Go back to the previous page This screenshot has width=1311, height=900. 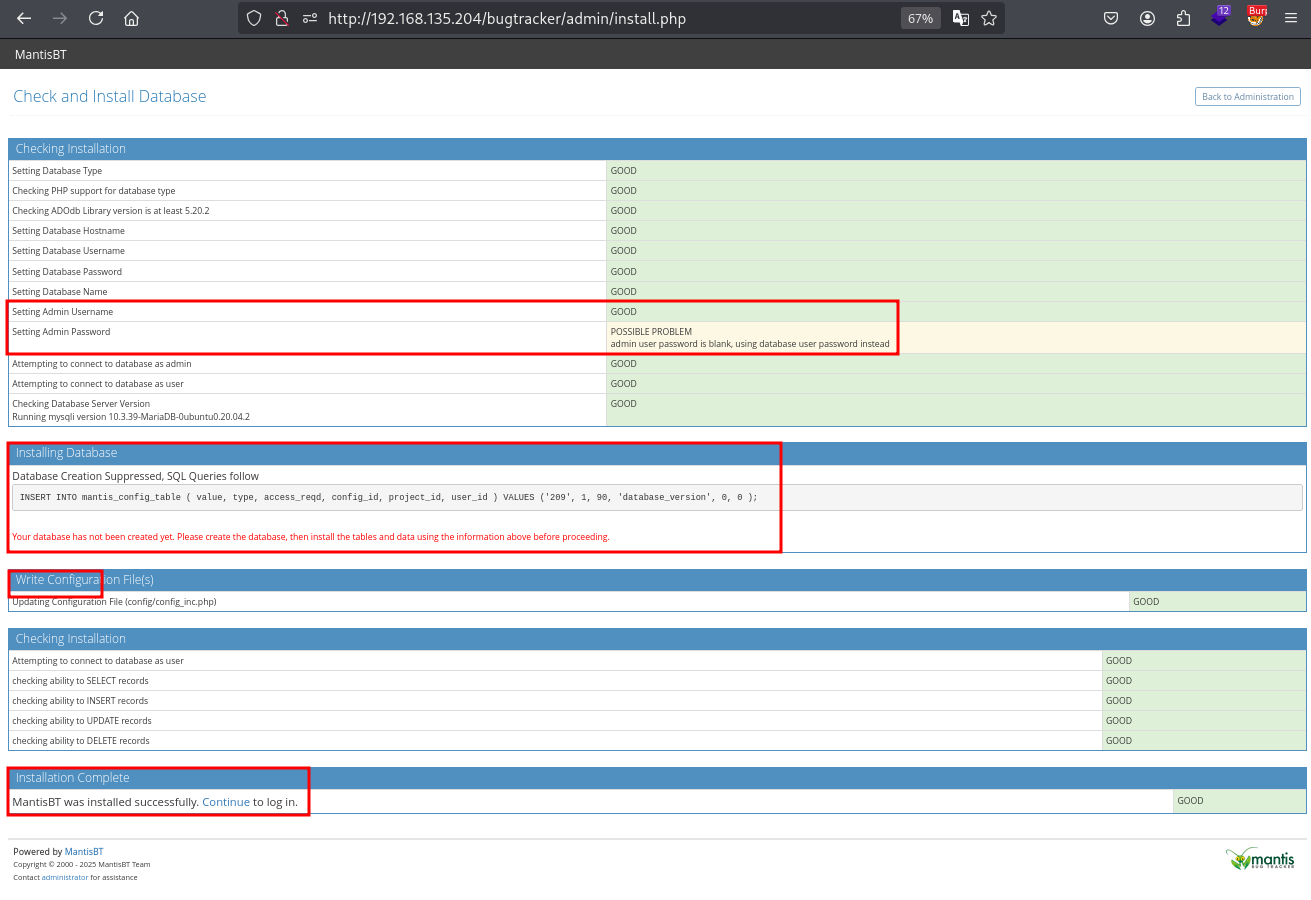point(24,18)
